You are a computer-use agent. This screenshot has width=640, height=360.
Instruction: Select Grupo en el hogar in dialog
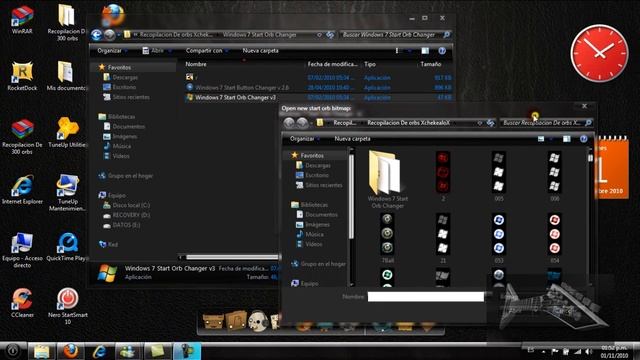318,264
